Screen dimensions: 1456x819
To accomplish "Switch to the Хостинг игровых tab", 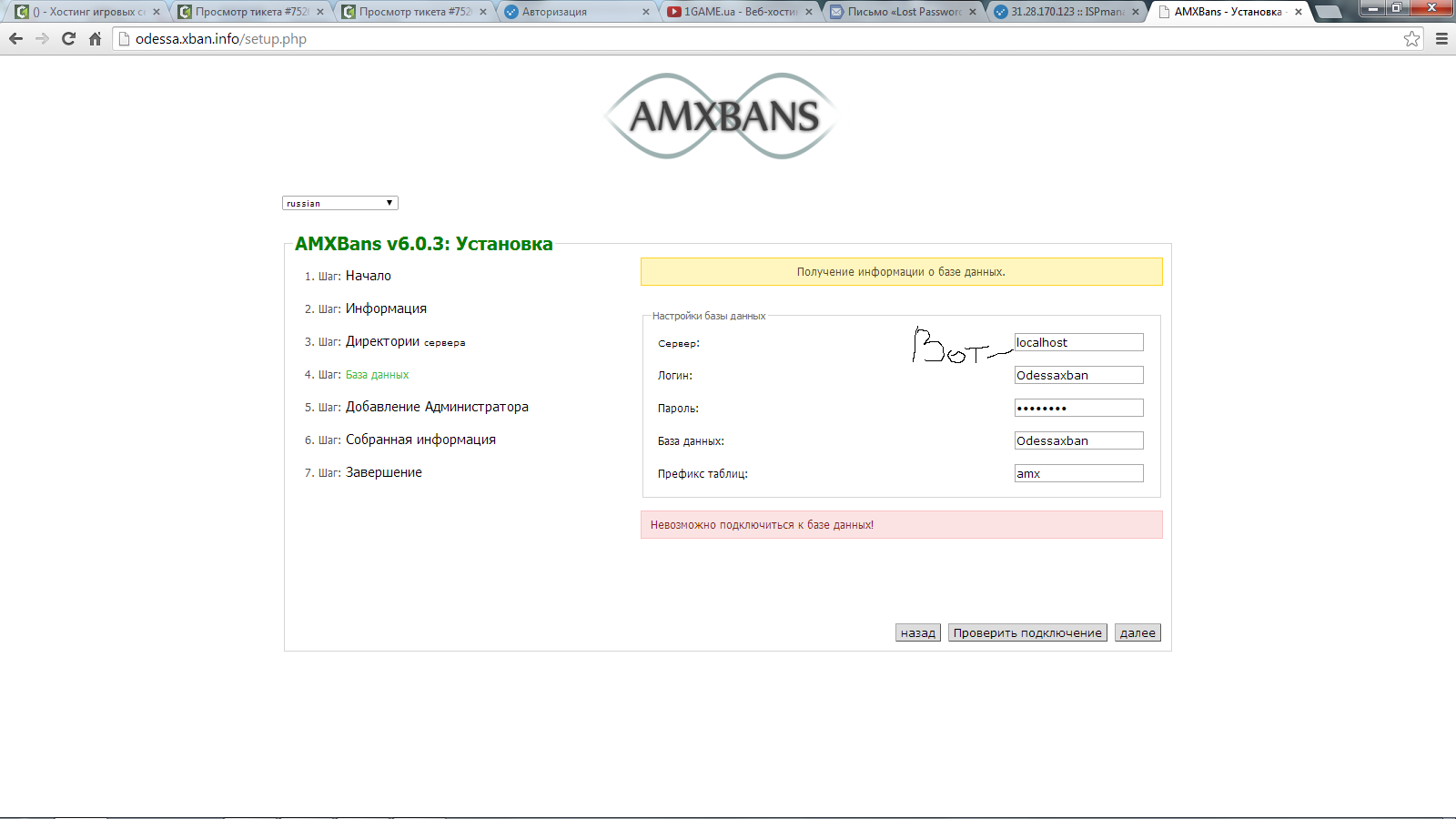I will 86,12.
